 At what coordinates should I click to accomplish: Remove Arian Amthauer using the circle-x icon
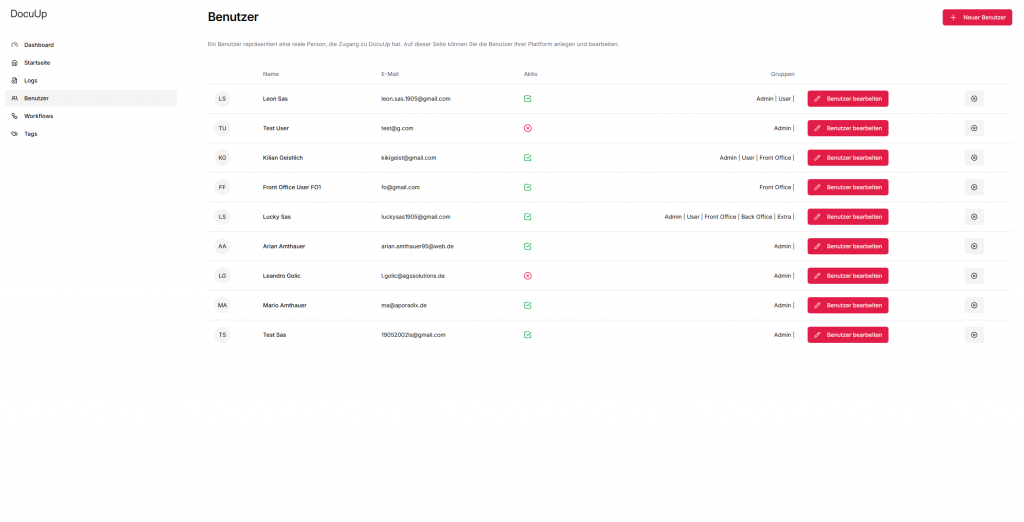click(974, 246)
